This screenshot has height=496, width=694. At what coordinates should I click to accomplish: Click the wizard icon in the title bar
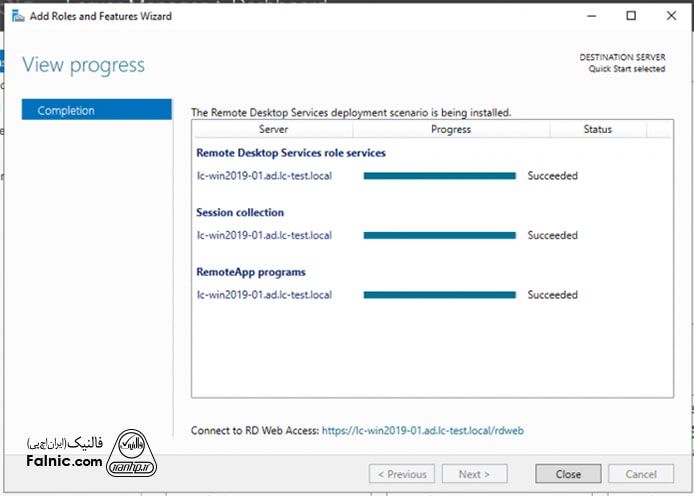click(17, 16)
